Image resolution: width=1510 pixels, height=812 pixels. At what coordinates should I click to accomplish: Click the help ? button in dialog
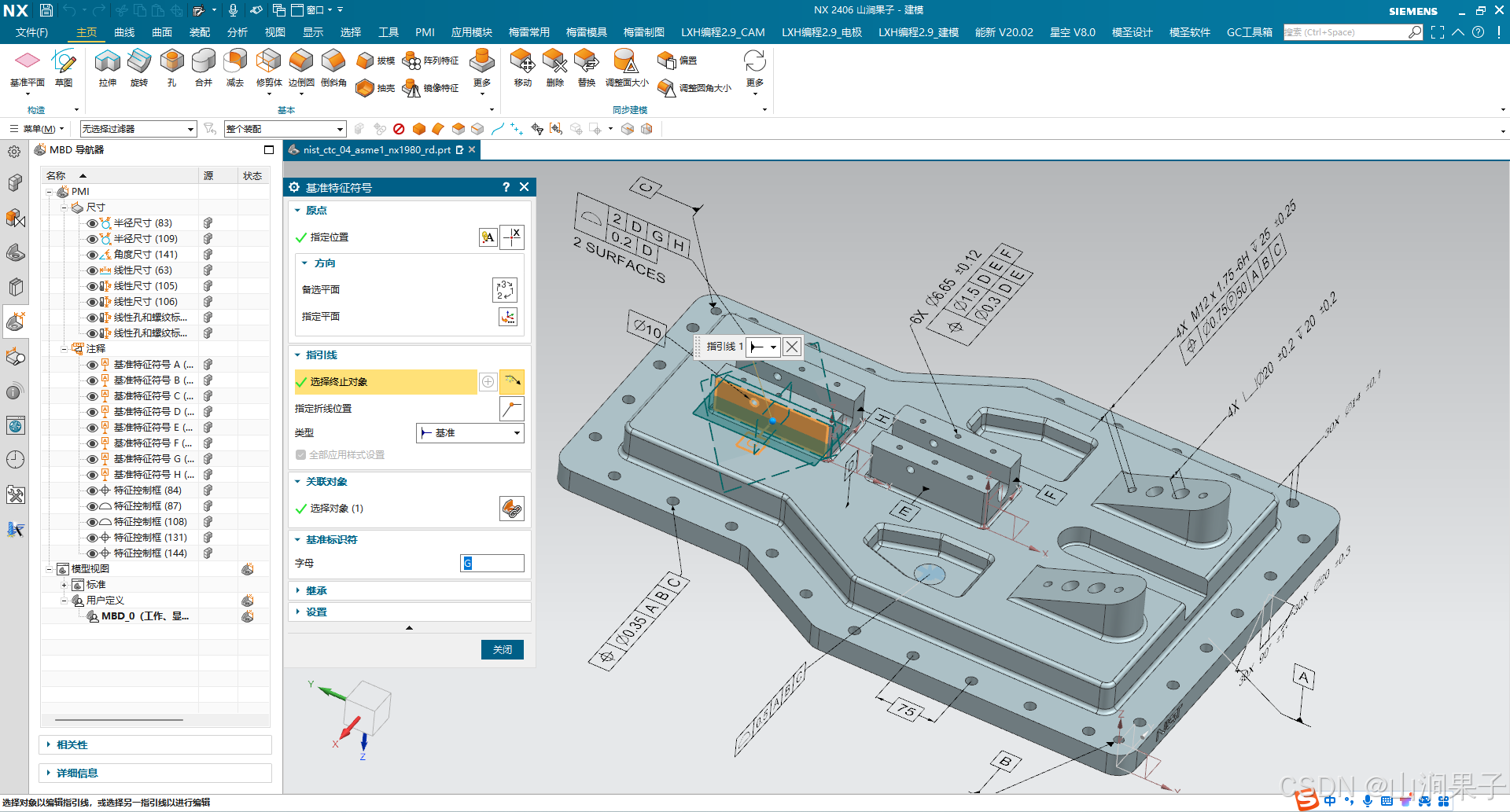click(506, 187)
